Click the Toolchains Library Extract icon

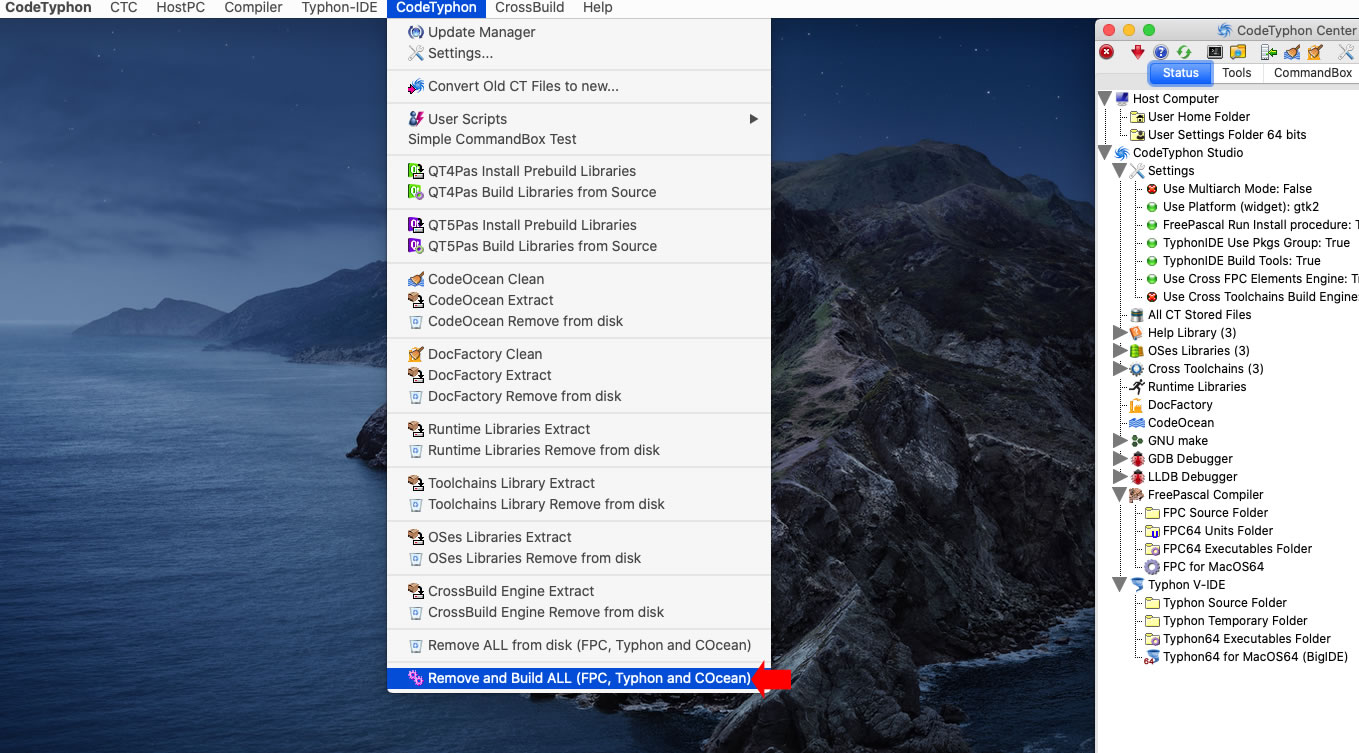(416, 483)
